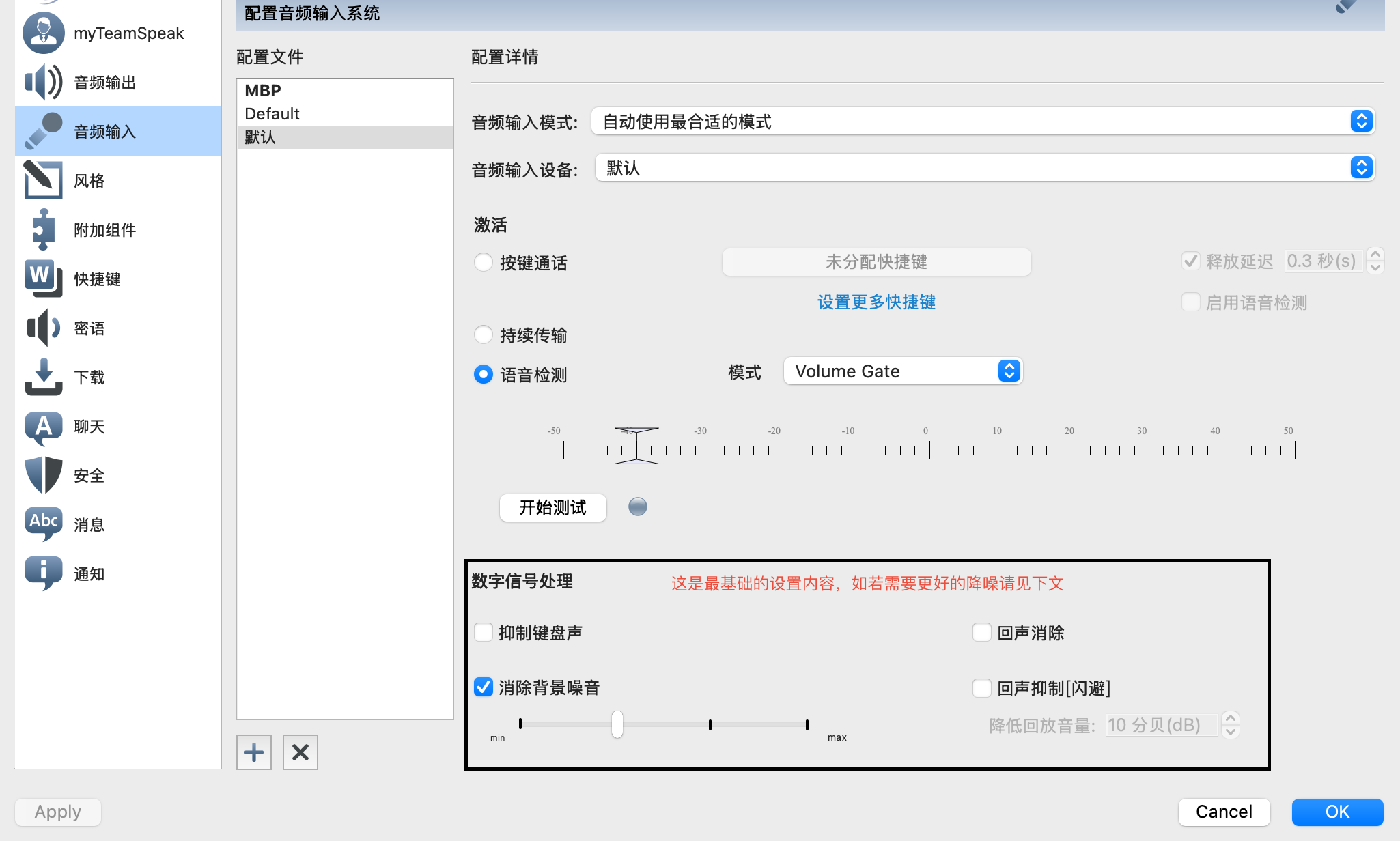Image resolution: width=1400 pixels, height=841 pixels.
Task: Uncheck 消除背景噪音 checkbox
Action: 484,687
